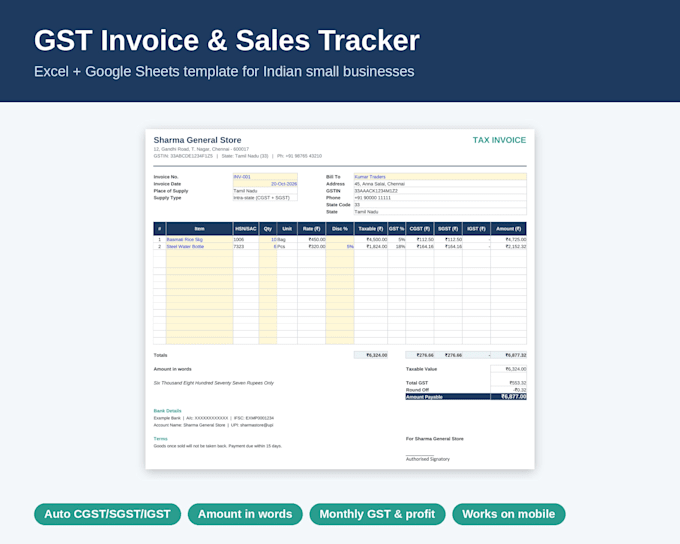680x544 pixels.
Task: Click the taxable cell '₹4,500.00'
Action: click(371, 239)
